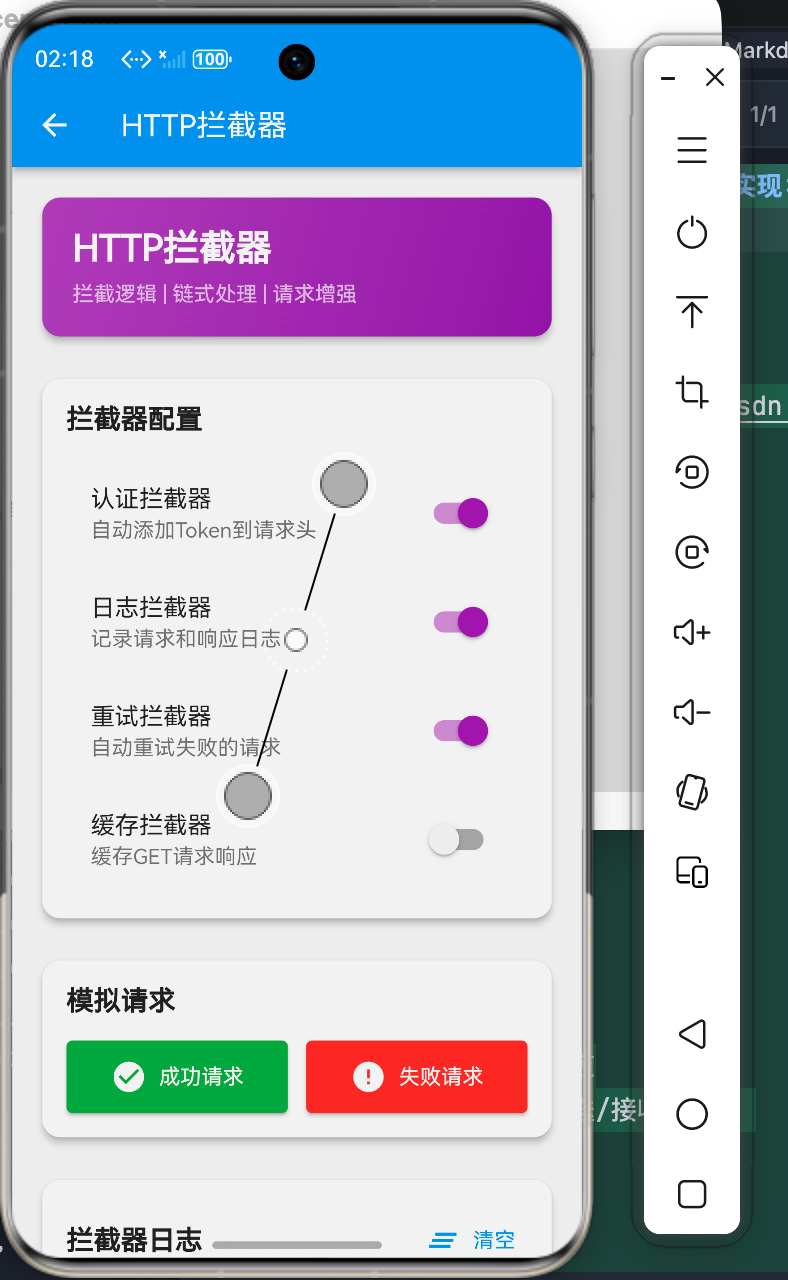
Task: Close the emulator toolbar panel
Action: [715, 78]
